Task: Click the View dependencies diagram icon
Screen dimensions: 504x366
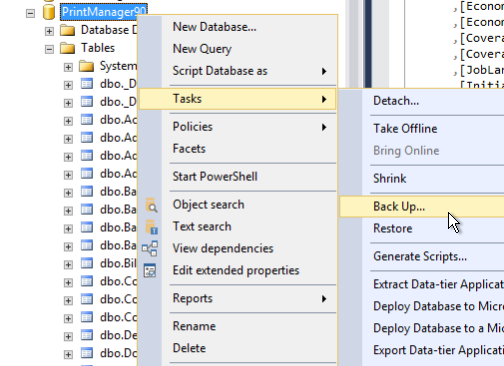Action: pyautogui.click(x=150, y=249)
